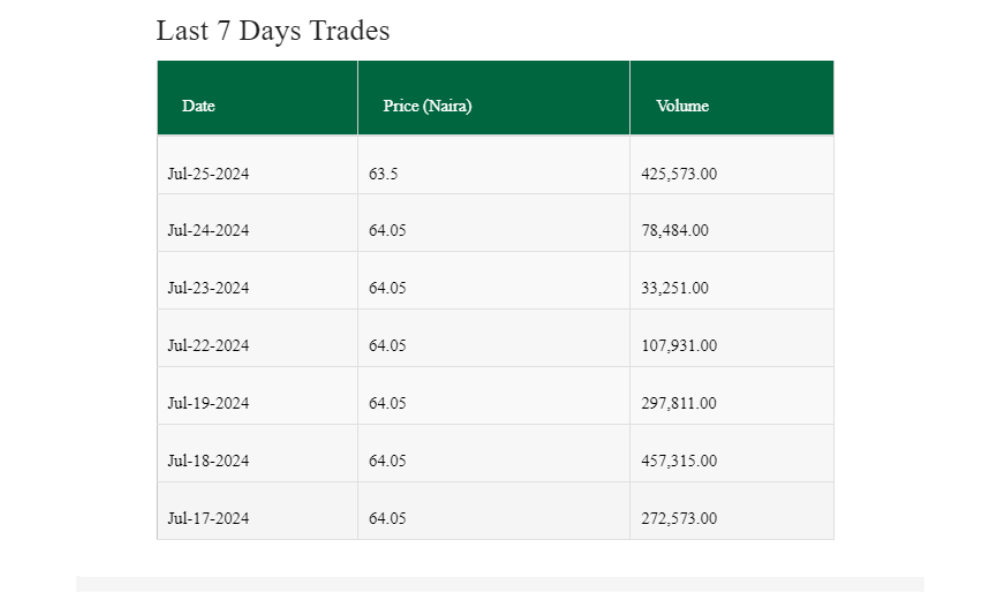Select the Jul-25-2024 date cell
This screenshot has width=1000, height=600.
[208, 174]
